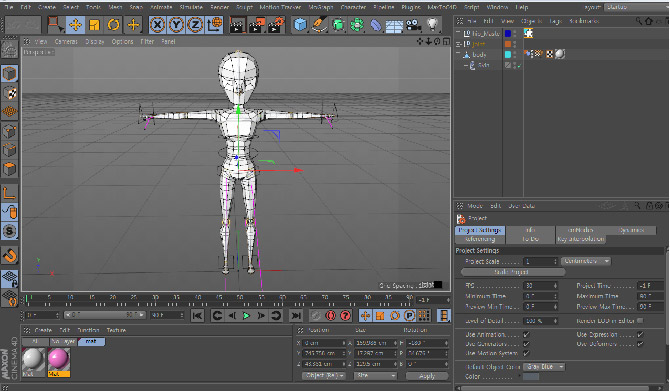Viewport: 670px width, 392px height.
Task: Open the spline pen tool icon
Action: 319,25
